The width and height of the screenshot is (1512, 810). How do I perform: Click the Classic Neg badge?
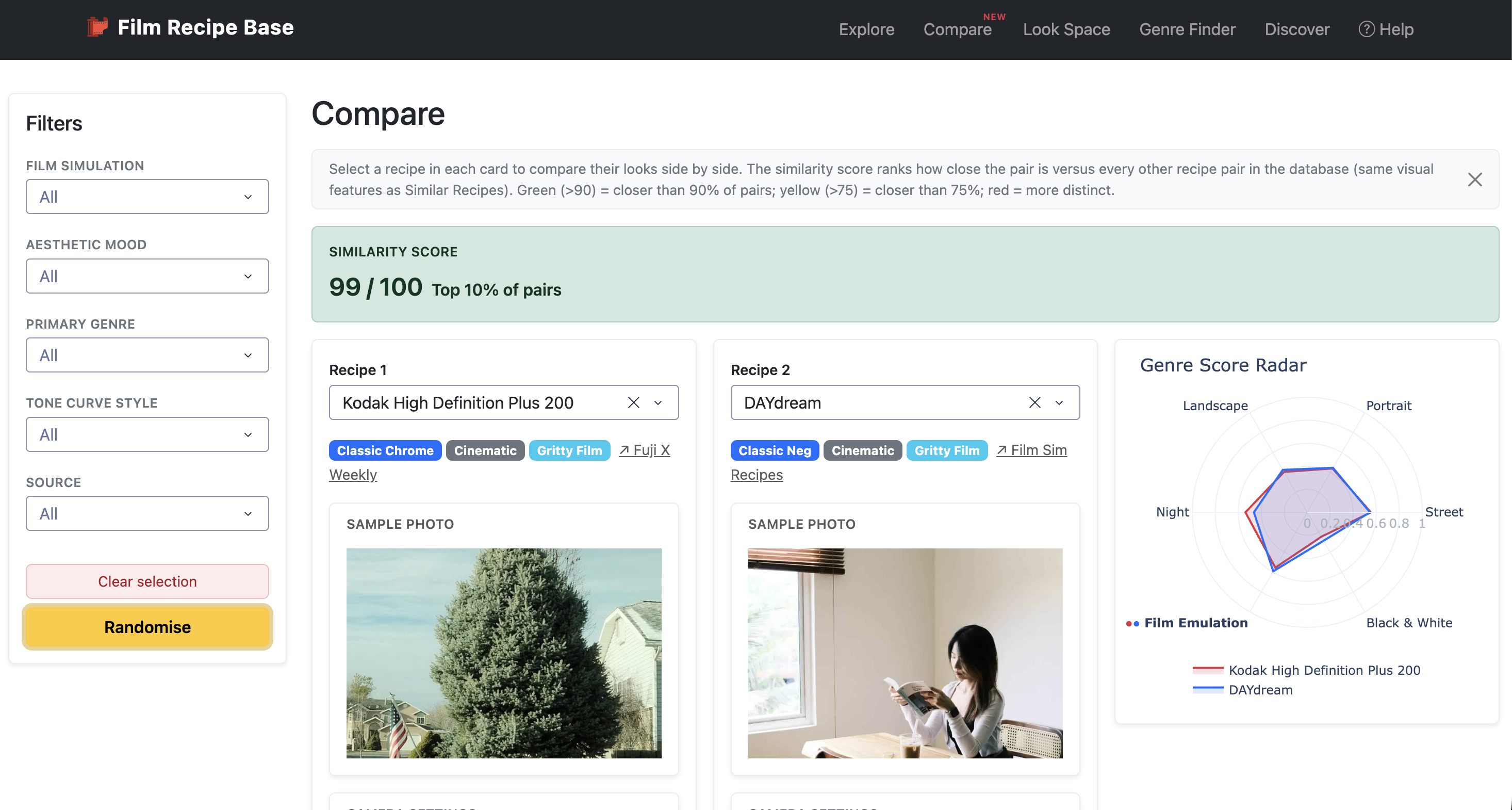pyautogui.click(x=774, y=450)
